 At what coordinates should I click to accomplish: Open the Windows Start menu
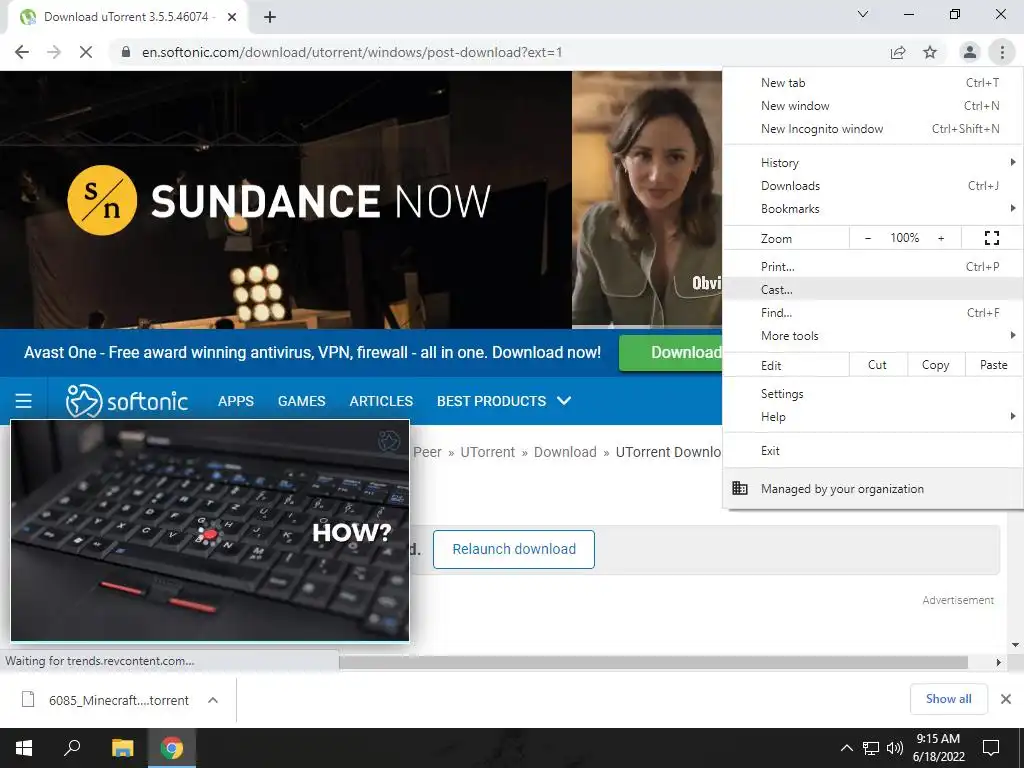point(24,748)
